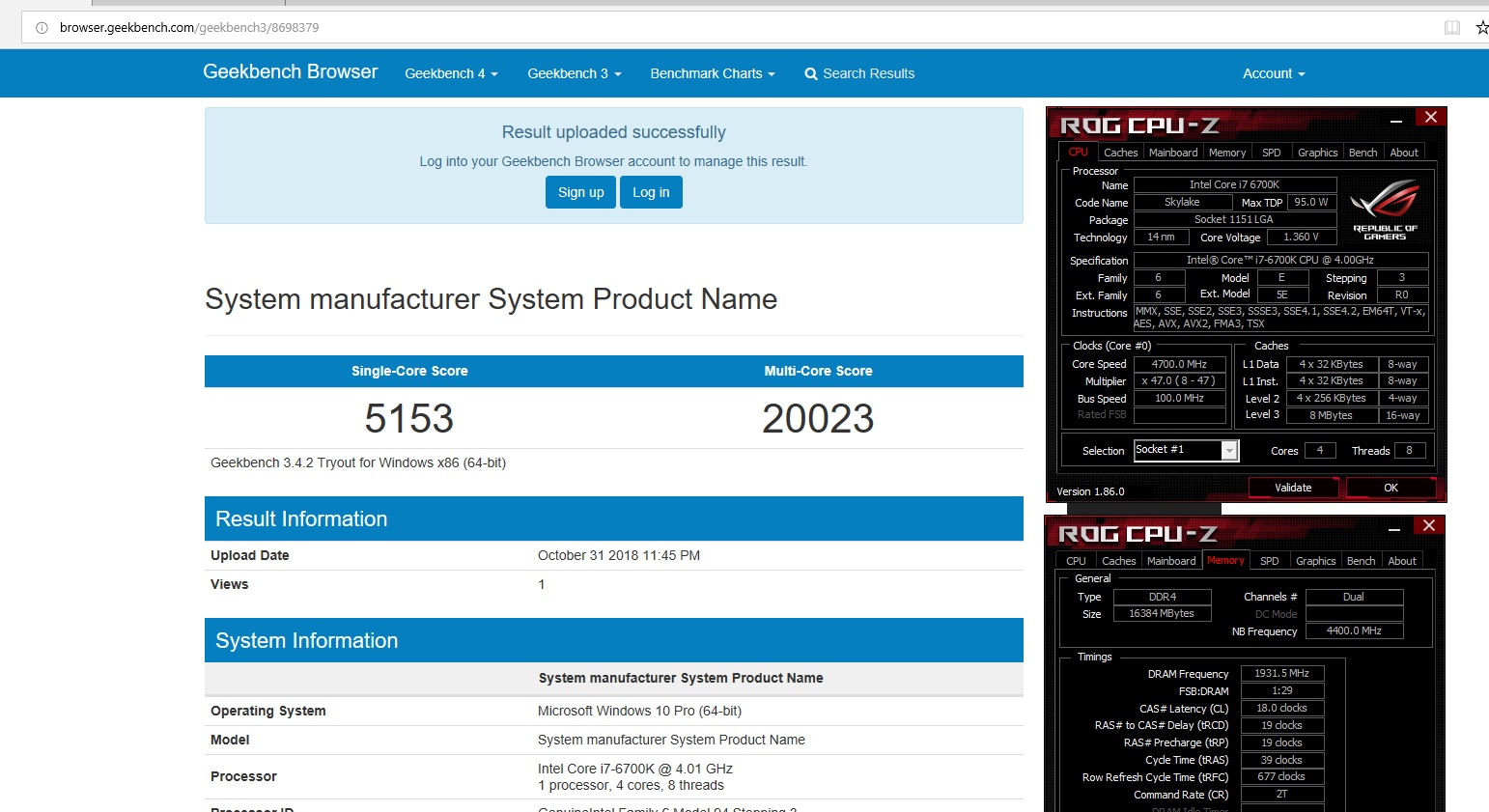
Task: Click the Core Speed 4700.0 MHz value
Action: 1179,364
